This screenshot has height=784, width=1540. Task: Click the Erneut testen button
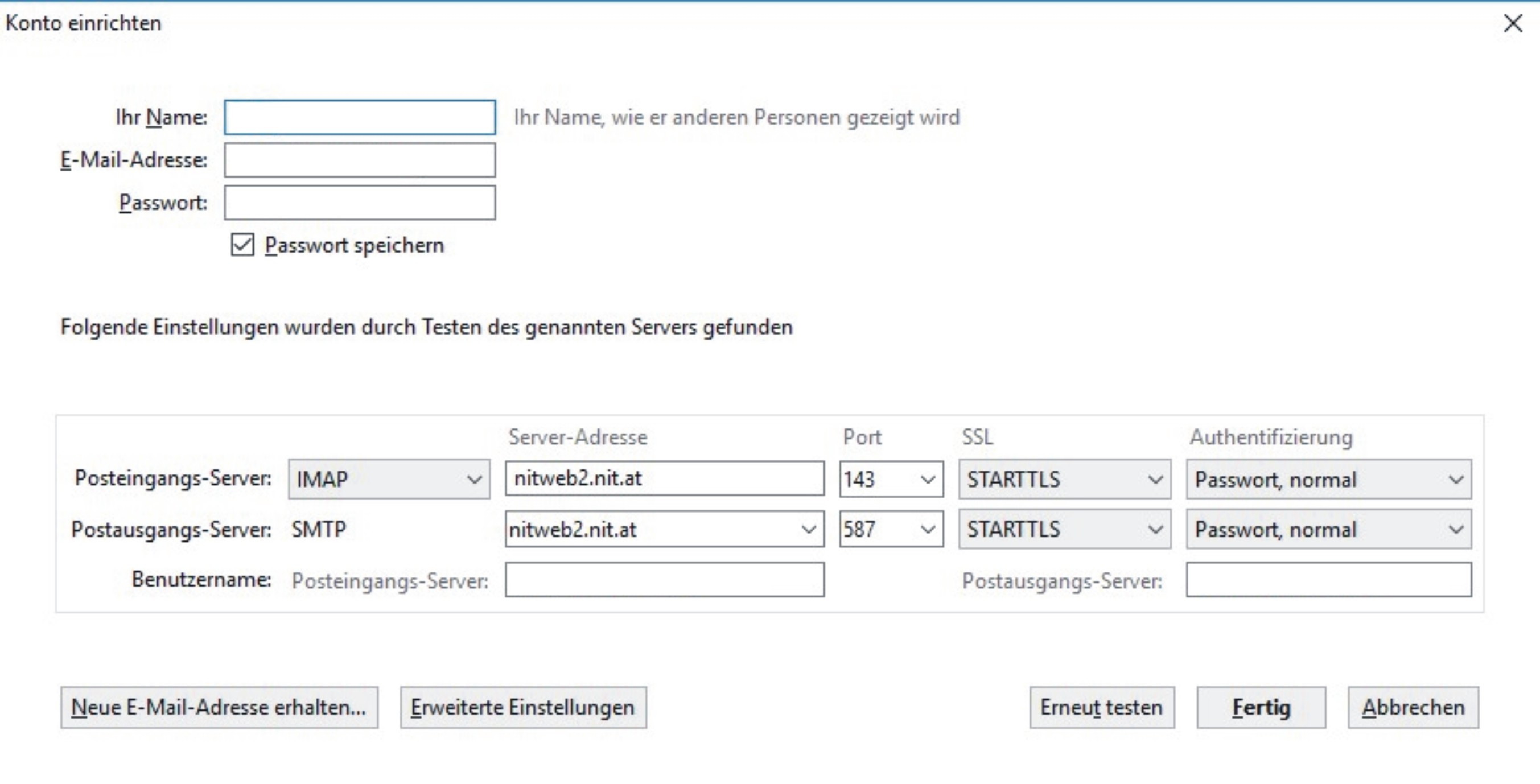(x=1101, y=708)
